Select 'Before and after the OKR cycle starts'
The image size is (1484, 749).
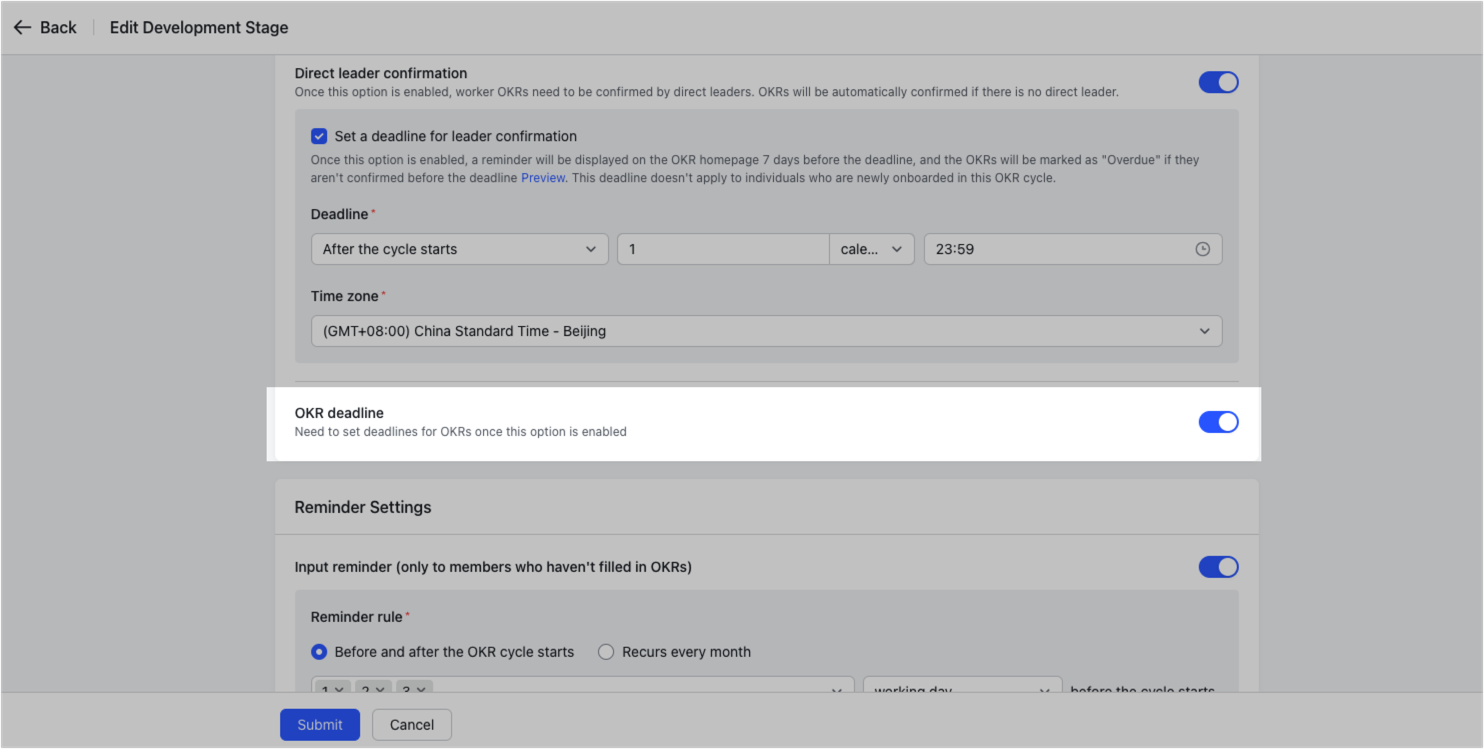318,651
